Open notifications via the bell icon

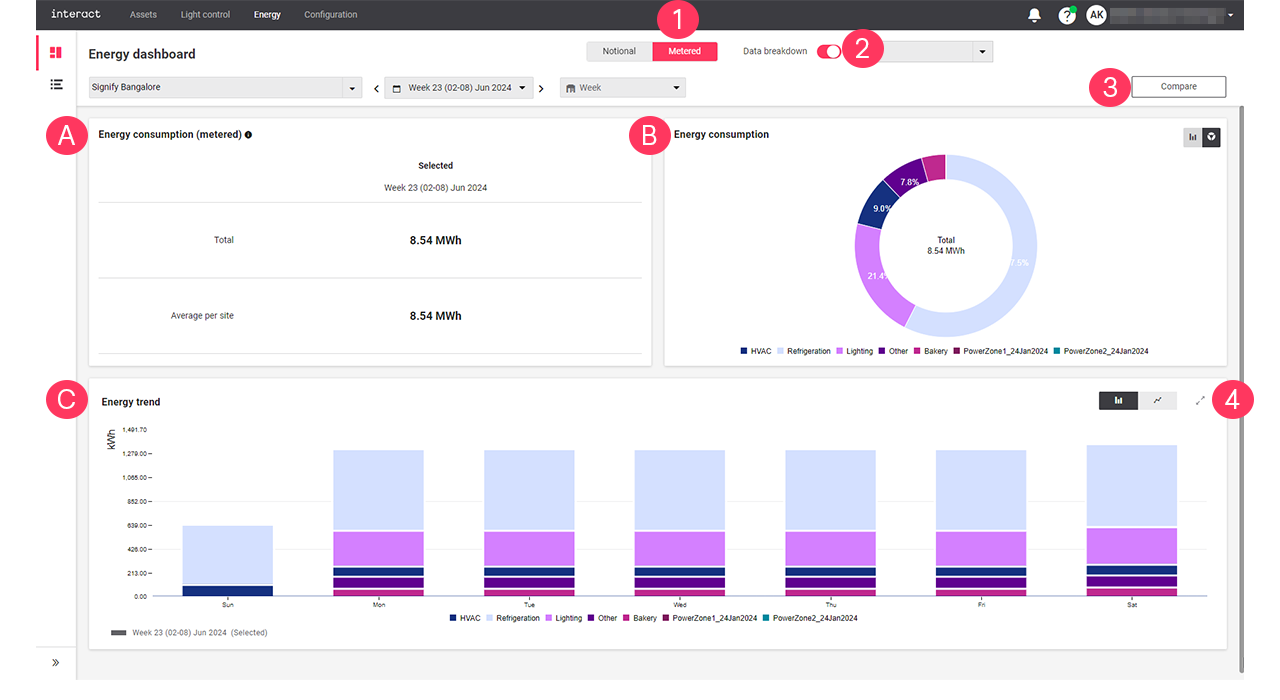coord(1034,14)
